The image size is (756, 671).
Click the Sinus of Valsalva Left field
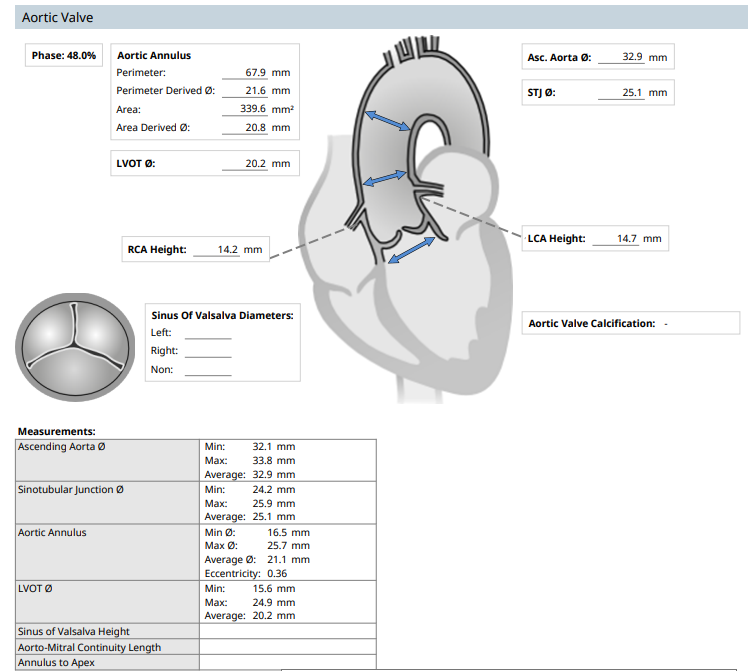coord(207,333)
